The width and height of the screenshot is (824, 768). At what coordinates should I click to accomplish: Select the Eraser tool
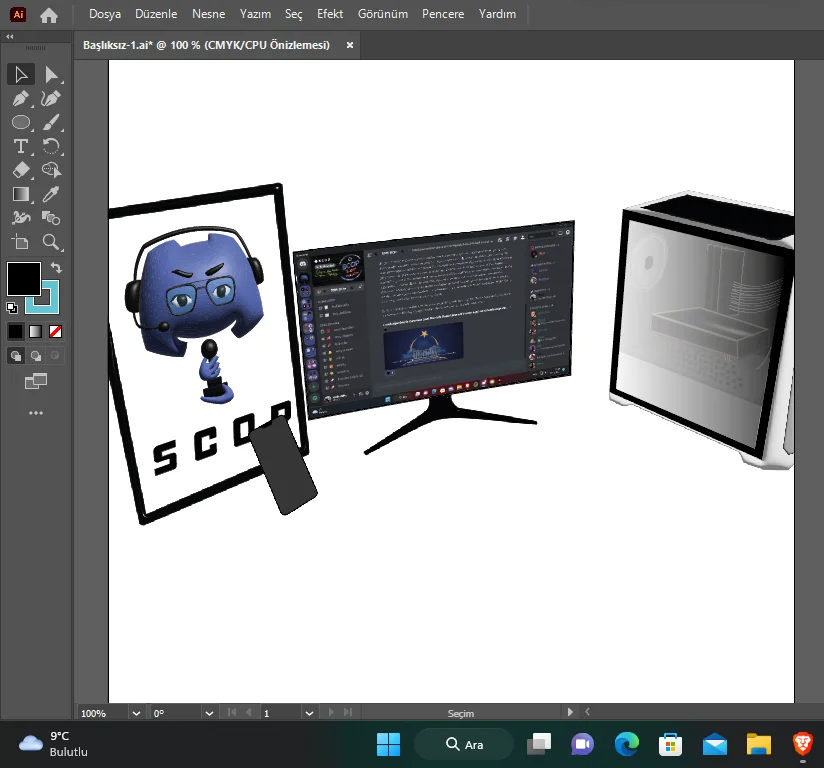(21, 170)
